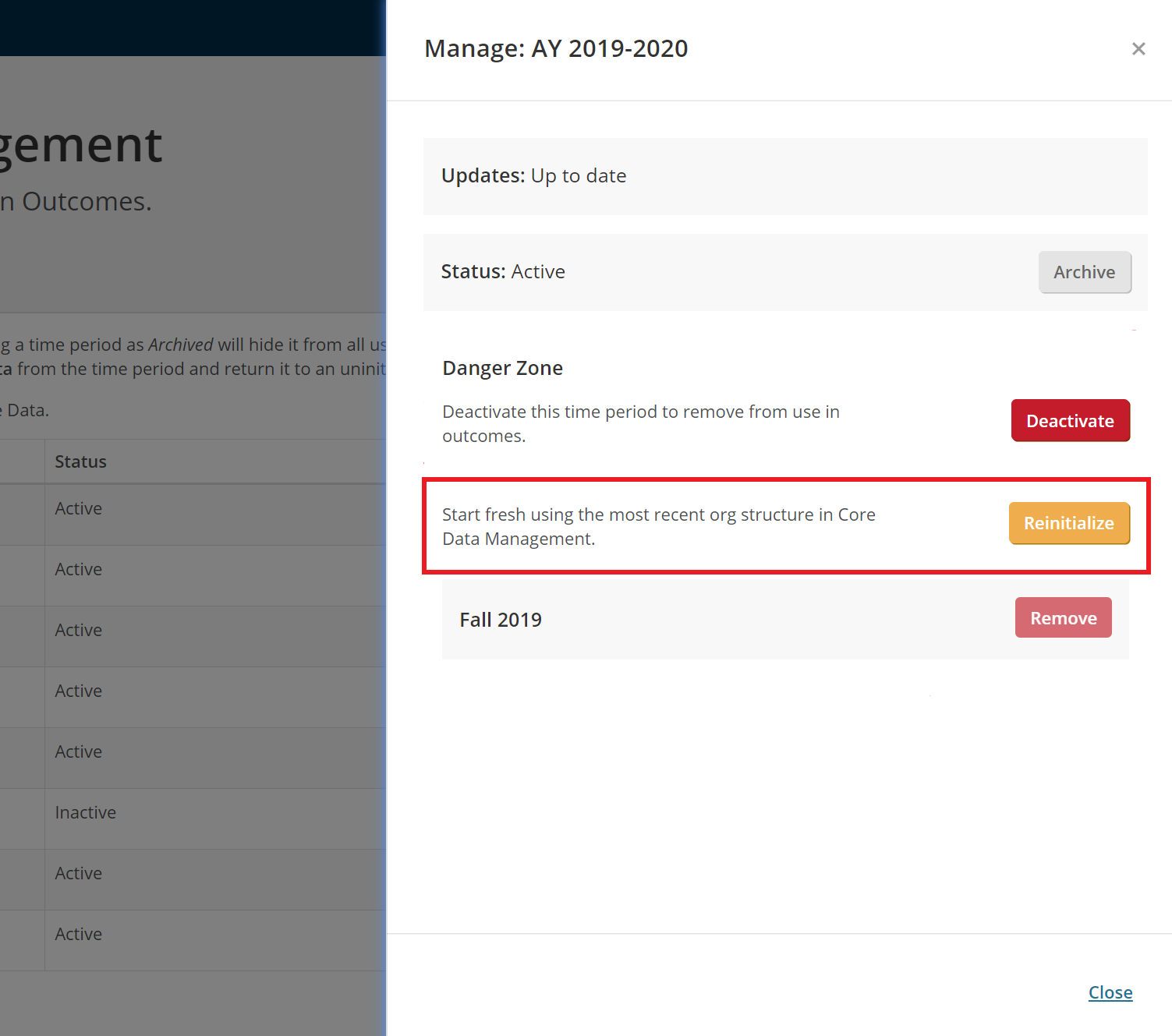
Task: Click the orange Reinitialize button
Action: coord(1068,523)
